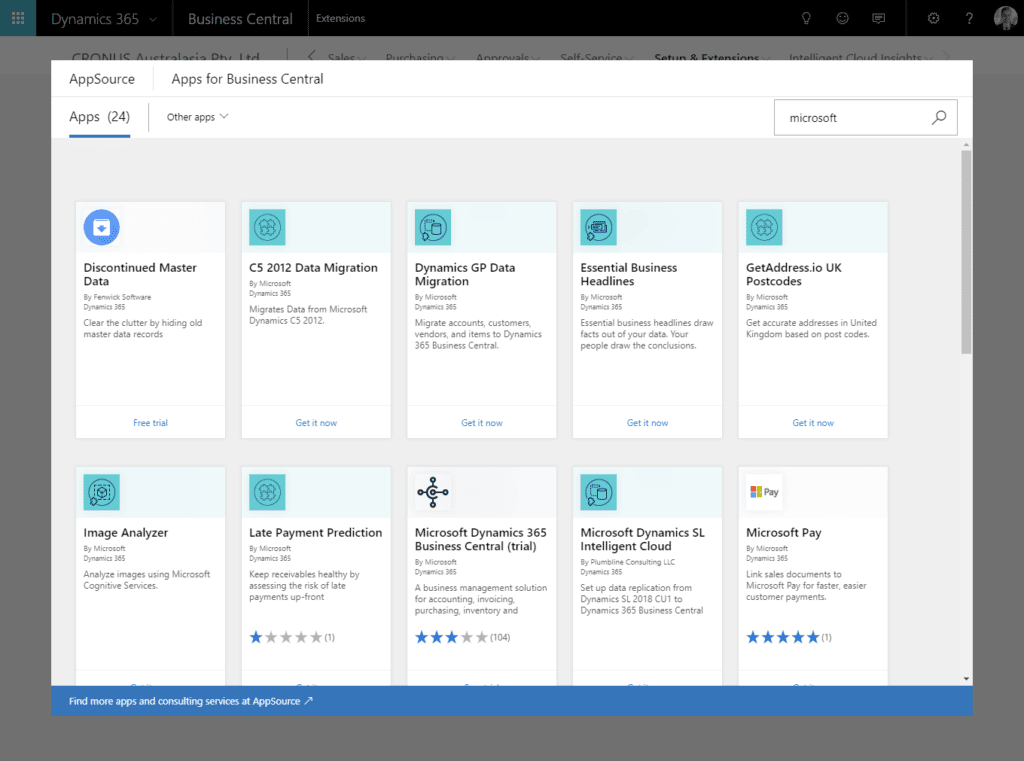Viewport: 1024px width, 761px height.
Task: Select the Apps (24) tab
Action: click(x=99, y=117)
